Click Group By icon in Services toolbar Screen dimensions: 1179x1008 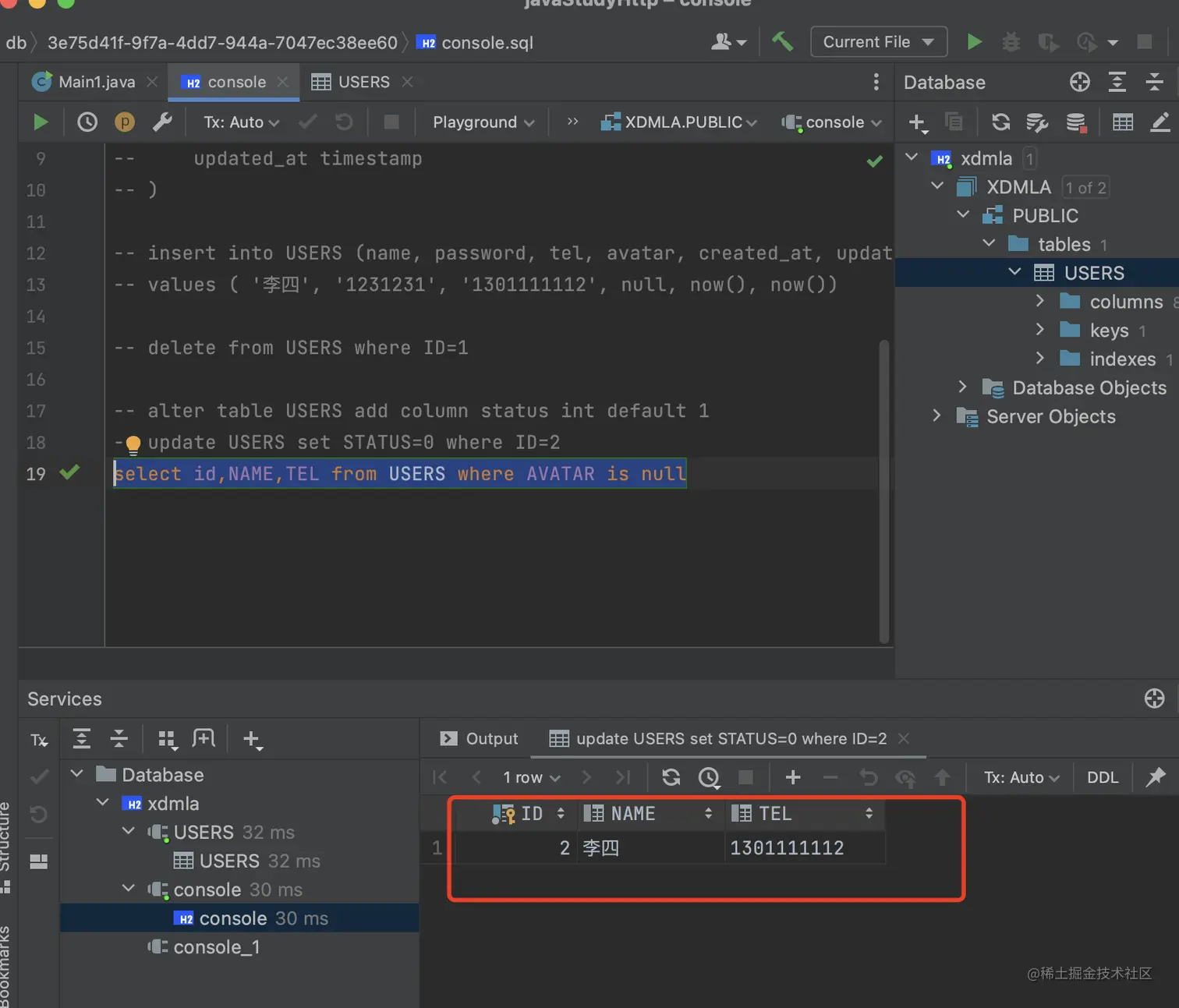[168, 739]
